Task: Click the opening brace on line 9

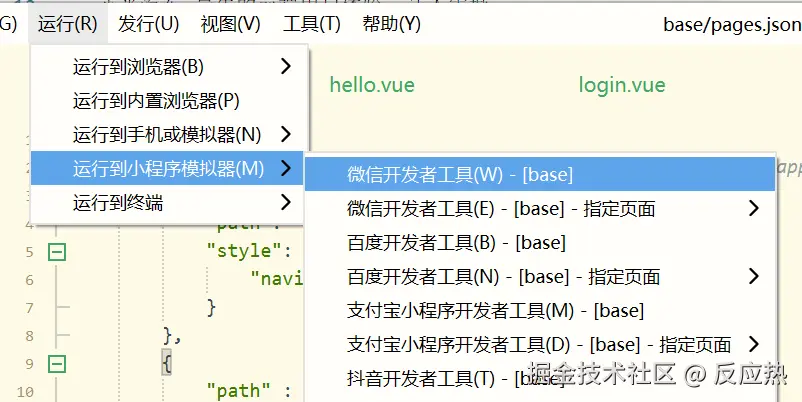Action: tap(167, 364)
